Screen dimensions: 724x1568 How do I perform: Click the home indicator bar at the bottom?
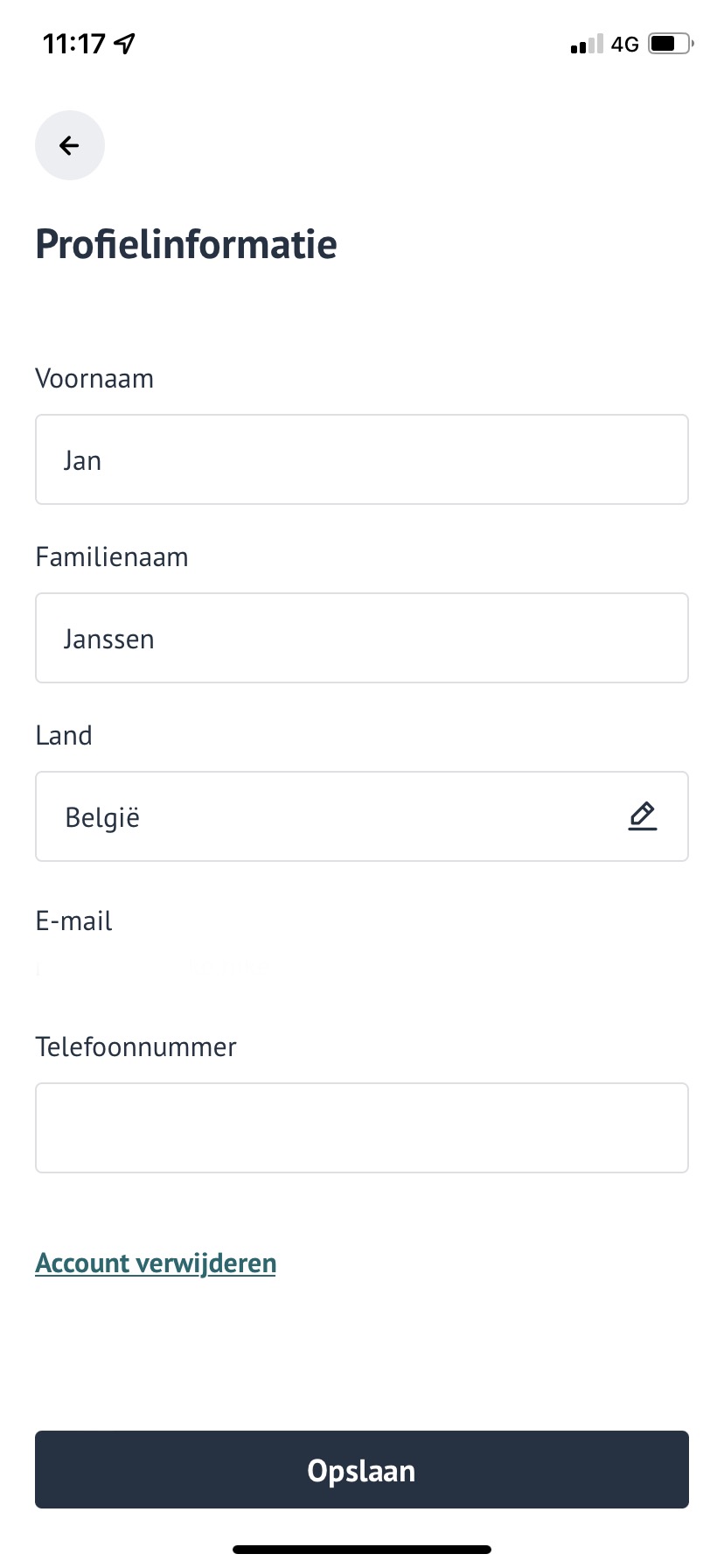point(361,1548)
